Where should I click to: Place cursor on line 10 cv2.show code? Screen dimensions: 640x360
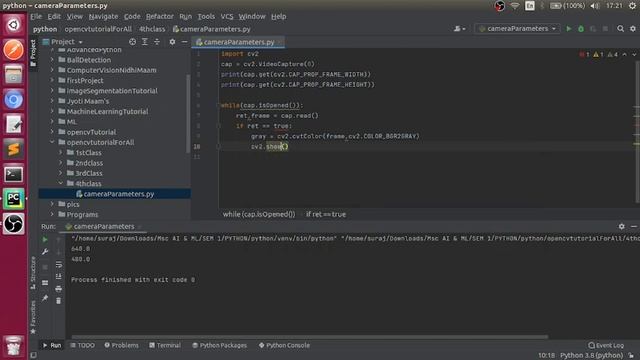point(270,147)
